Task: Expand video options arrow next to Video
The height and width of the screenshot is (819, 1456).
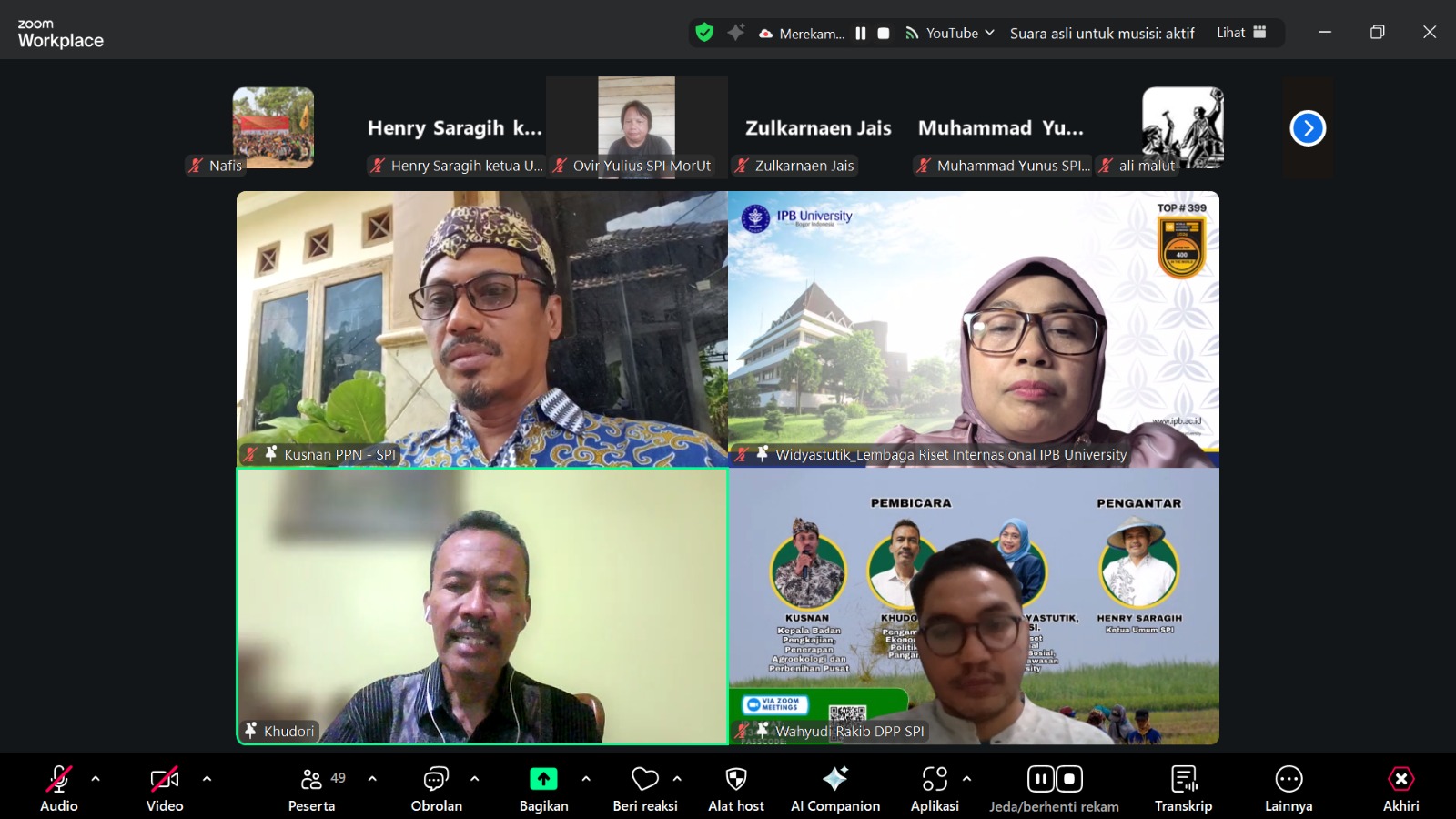Action: tap(207, 779)
